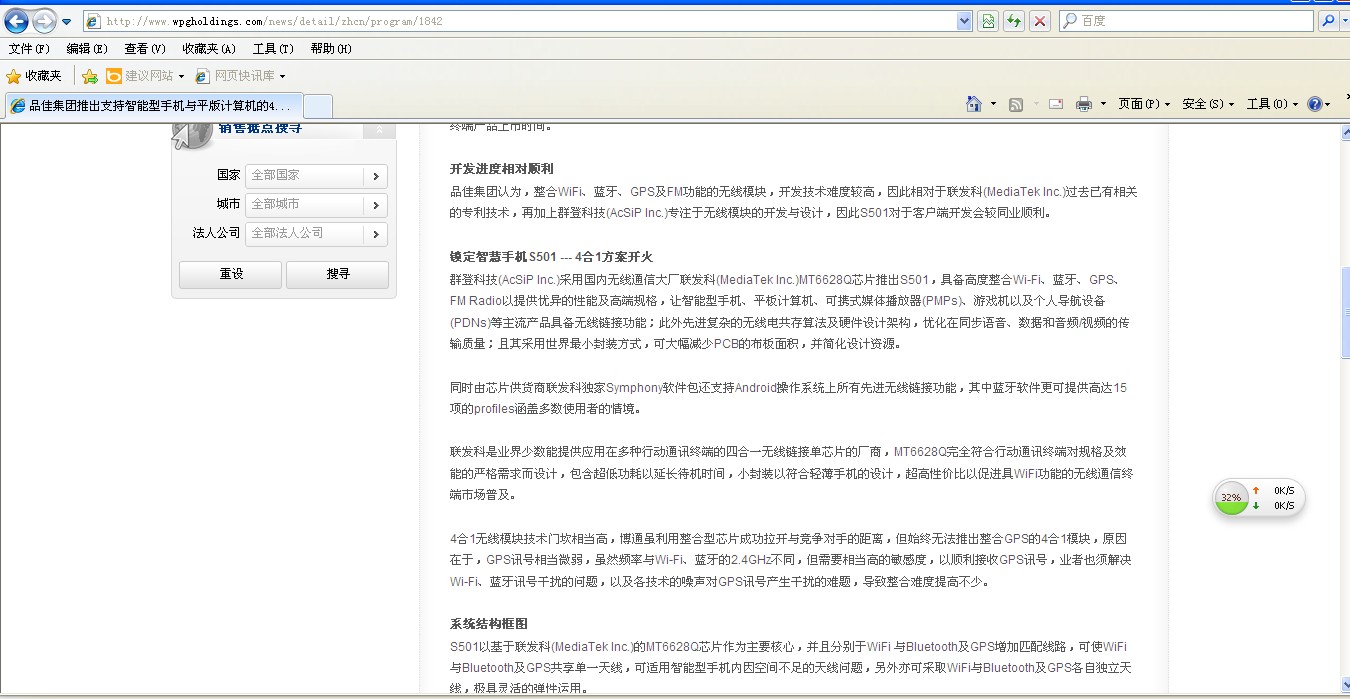Open the Home button dropdown arrow

pyautogui.click(x=993, y=104)
